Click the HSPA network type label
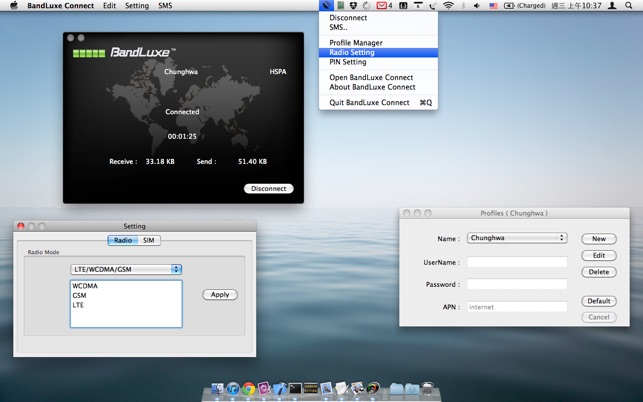The height and width of the screenshot is (402, 643). point(278,72)
